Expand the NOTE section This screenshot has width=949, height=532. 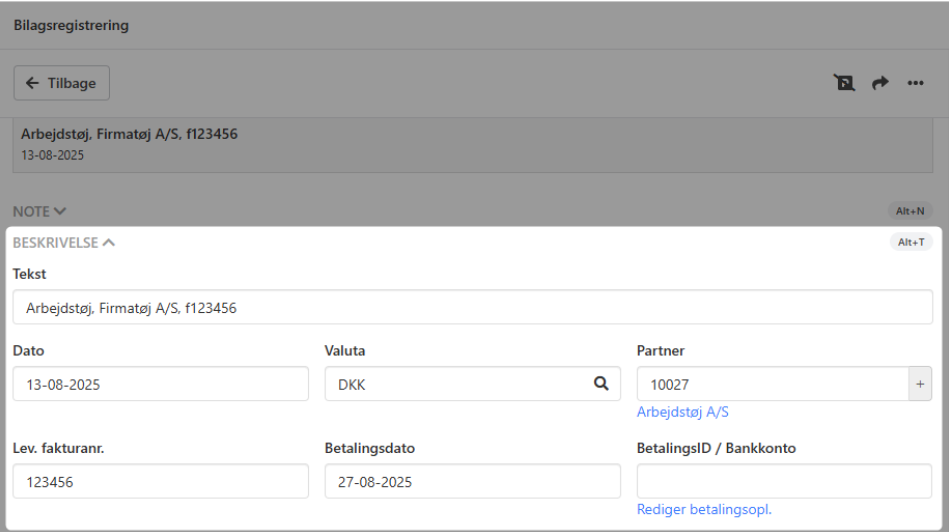pos(40,211)
